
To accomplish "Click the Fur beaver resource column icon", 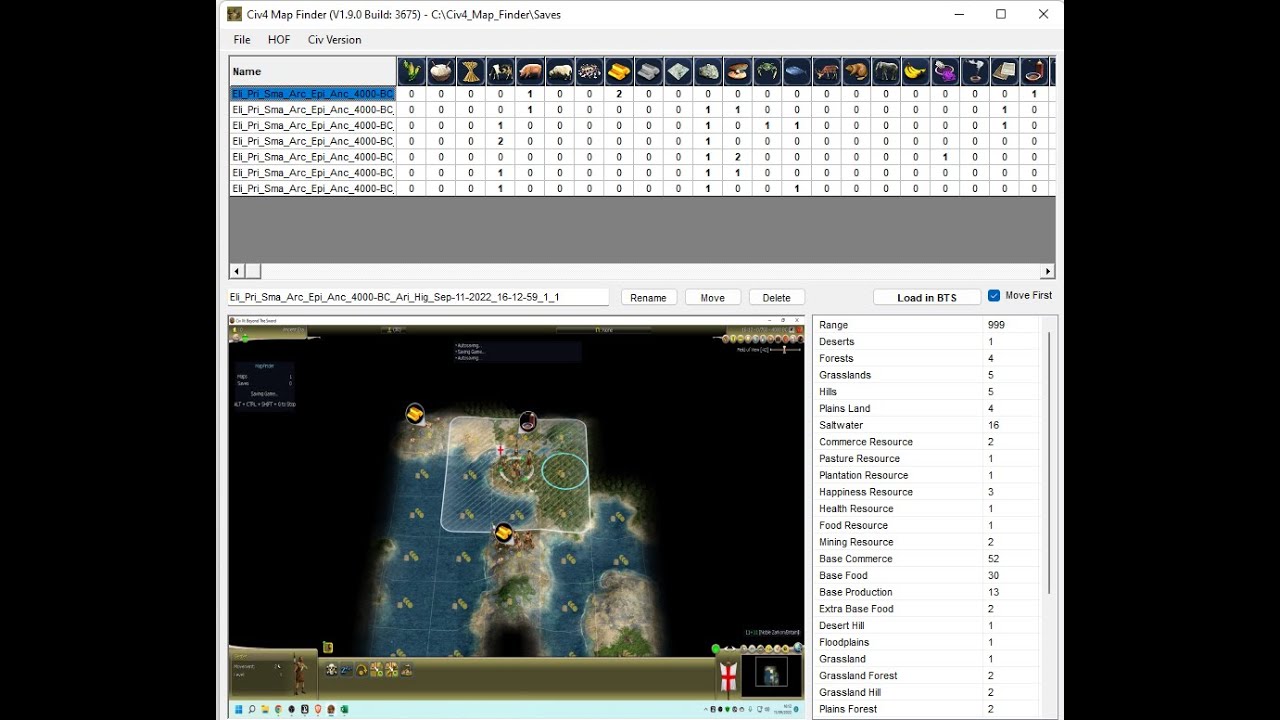I will point(856,71).
